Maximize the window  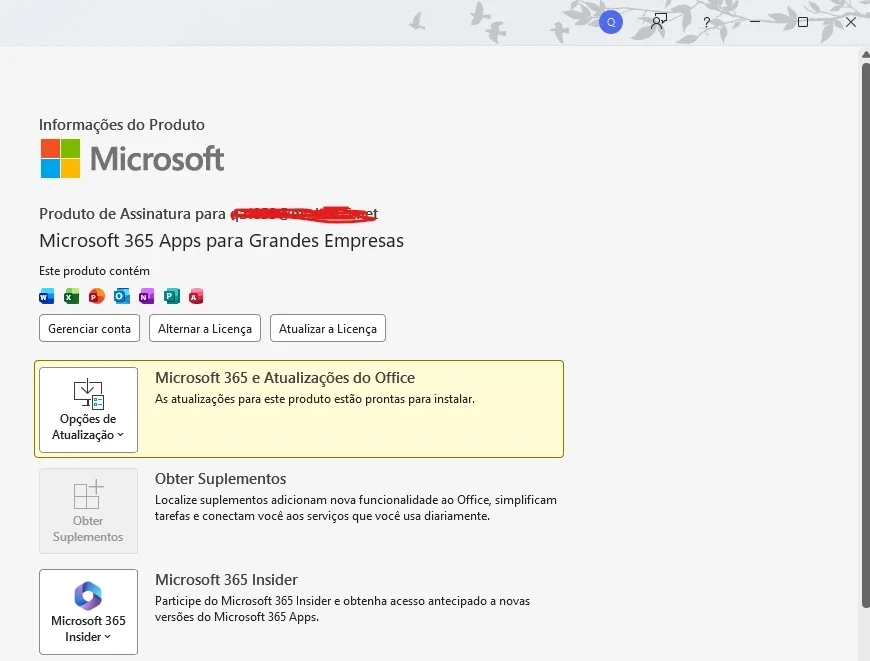803,22
